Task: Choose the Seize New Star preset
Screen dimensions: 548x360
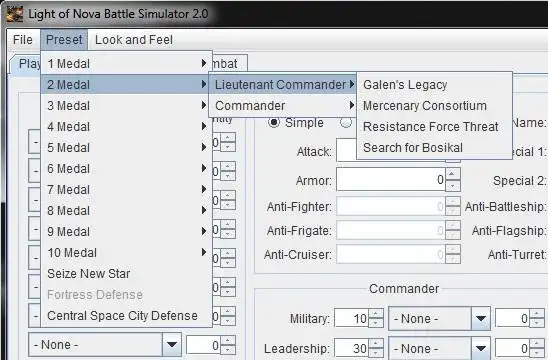Action: [127, 273]
